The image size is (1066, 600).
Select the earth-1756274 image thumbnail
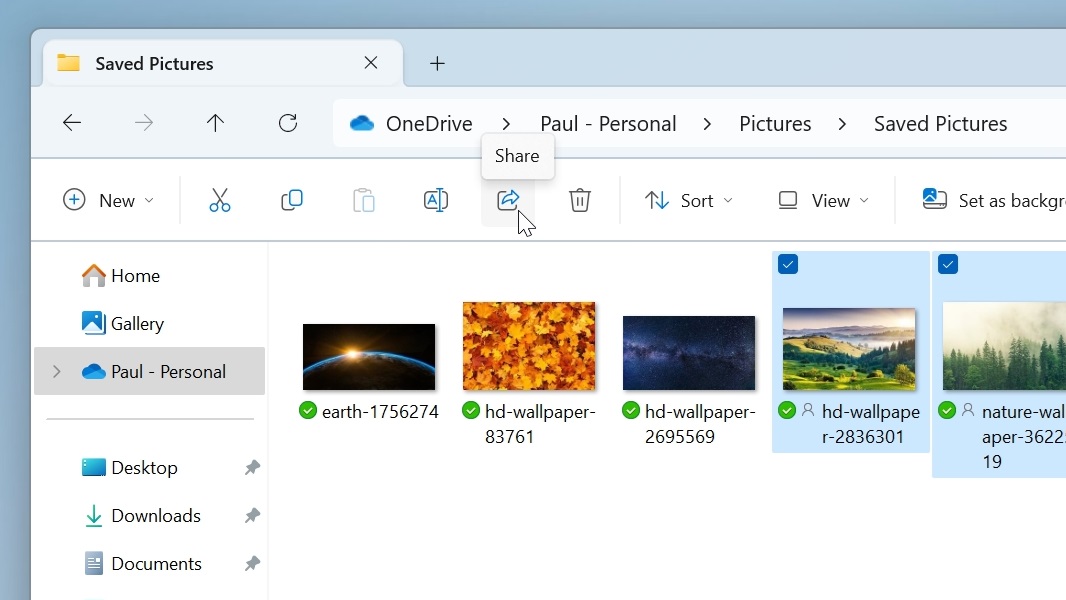369,357
